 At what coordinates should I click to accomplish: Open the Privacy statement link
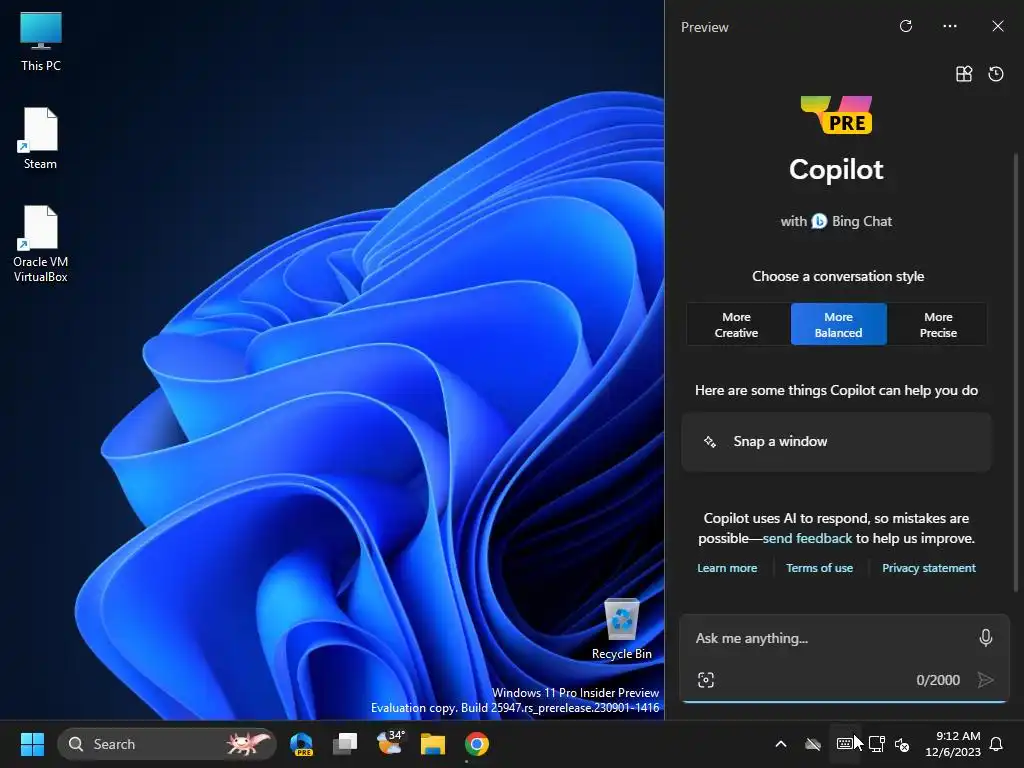(929, 568)
